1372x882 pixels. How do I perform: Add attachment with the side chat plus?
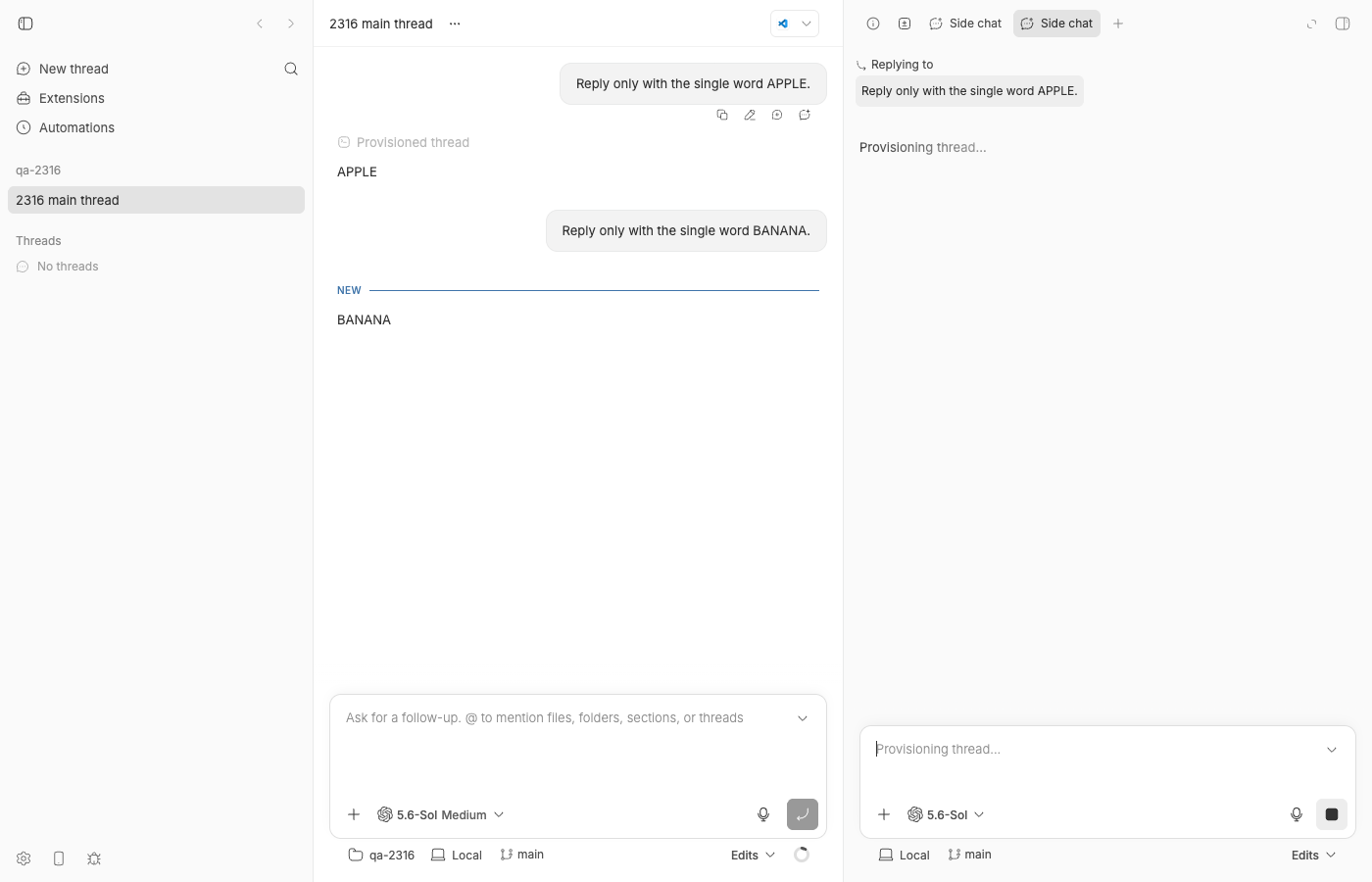884,814
